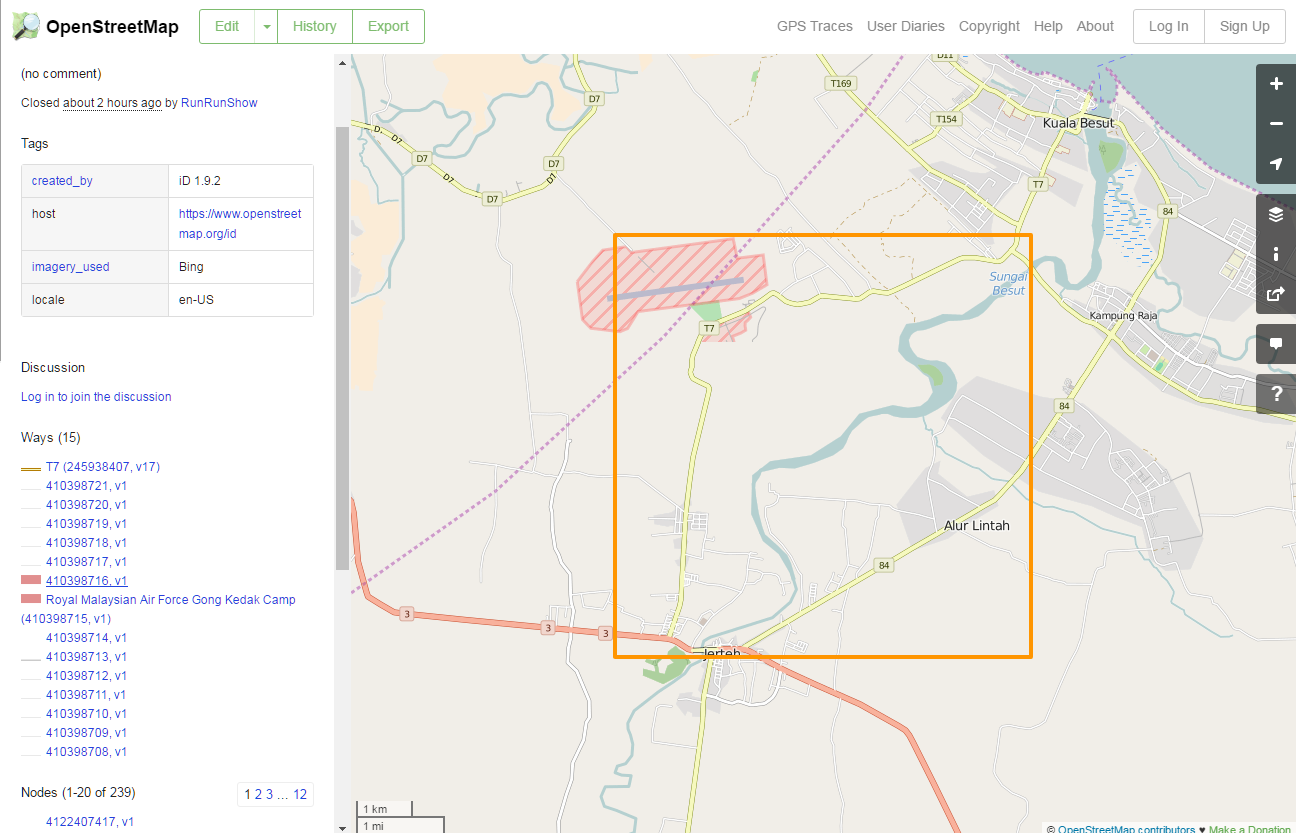Open way 410398716, v1
This screenshot has width=1296, height=833.
click(86, 581)
